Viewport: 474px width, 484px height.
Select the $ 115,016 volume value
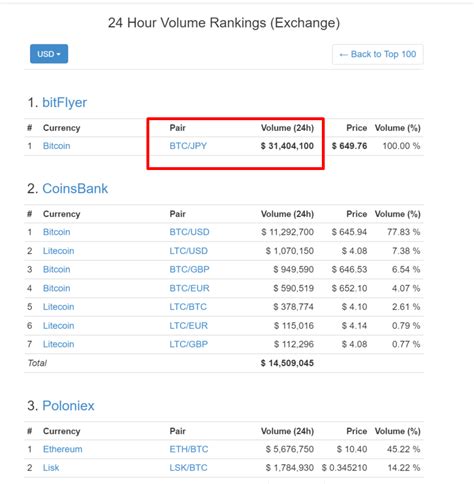(x=294, y=326)
